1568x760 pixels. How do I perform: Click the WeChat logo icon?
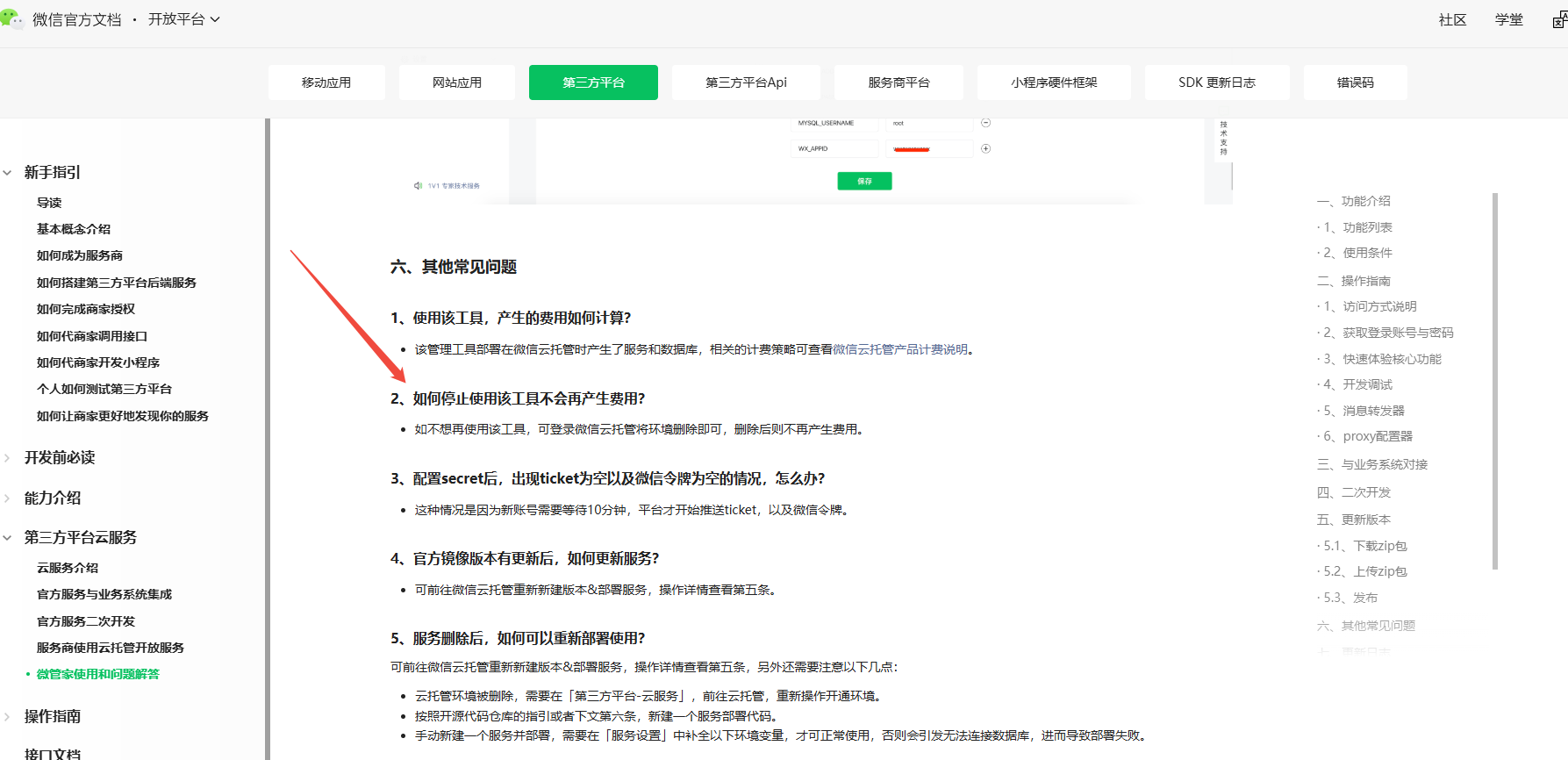[11, 18]
